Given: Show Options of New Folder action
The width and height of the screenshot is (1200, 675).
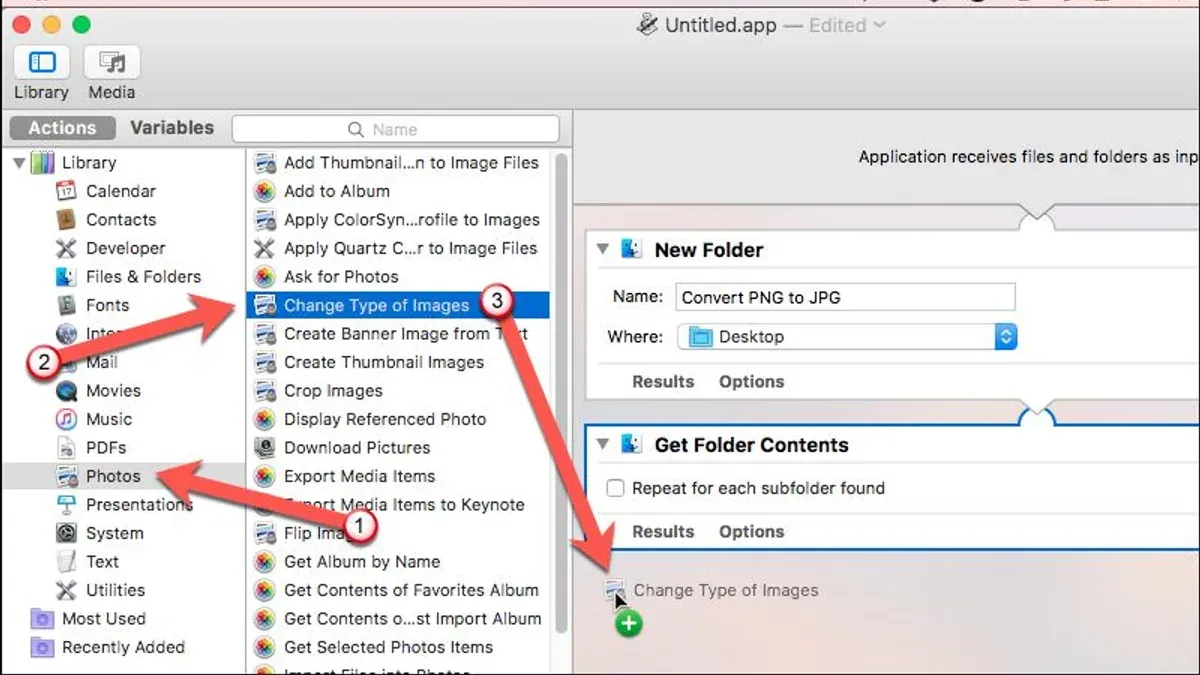Looking at the screenshot, I should tap(751, 382).
